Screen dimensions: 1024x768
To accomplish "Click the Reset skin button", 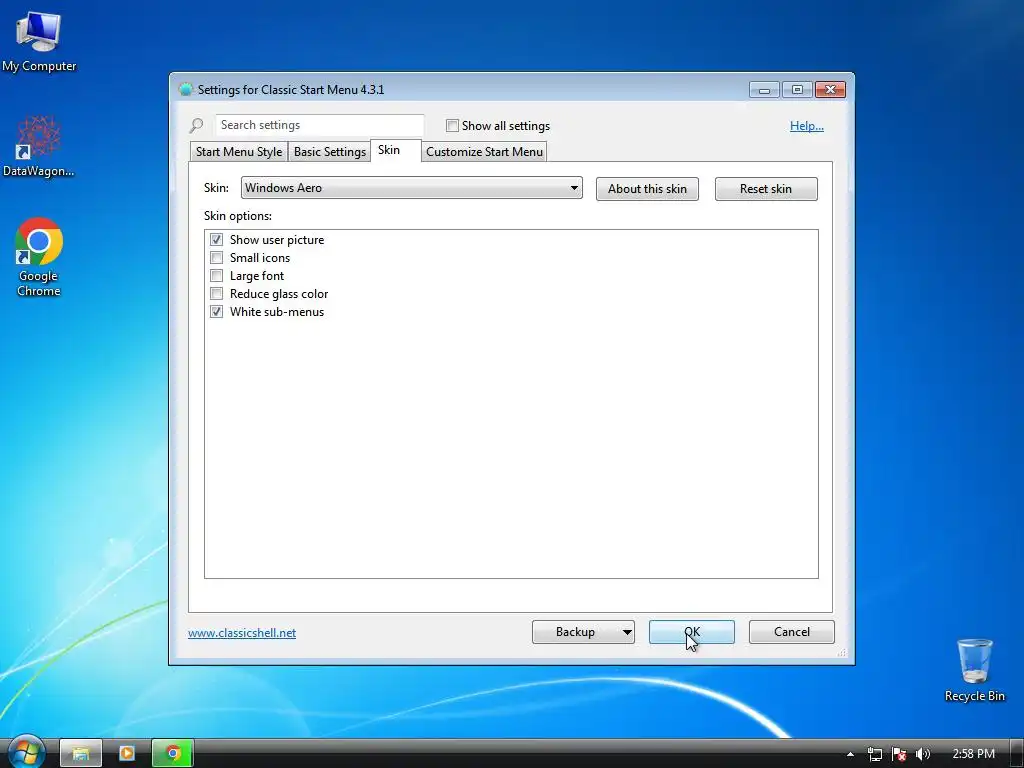I will coord(766,189).
